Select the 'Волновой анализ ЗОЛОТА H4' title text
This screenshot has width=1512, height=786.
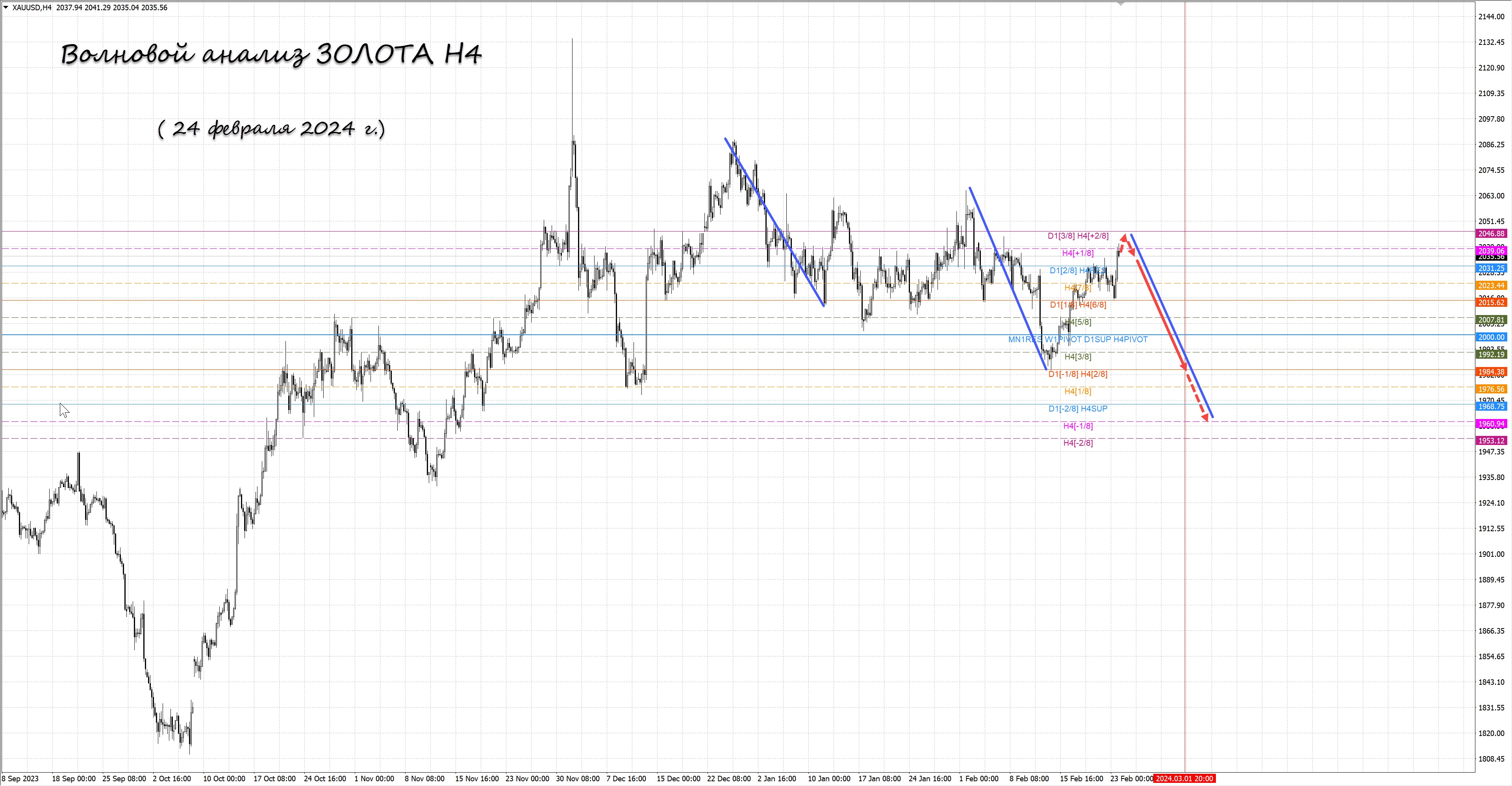pyautogui.click(x=271, y=55)
